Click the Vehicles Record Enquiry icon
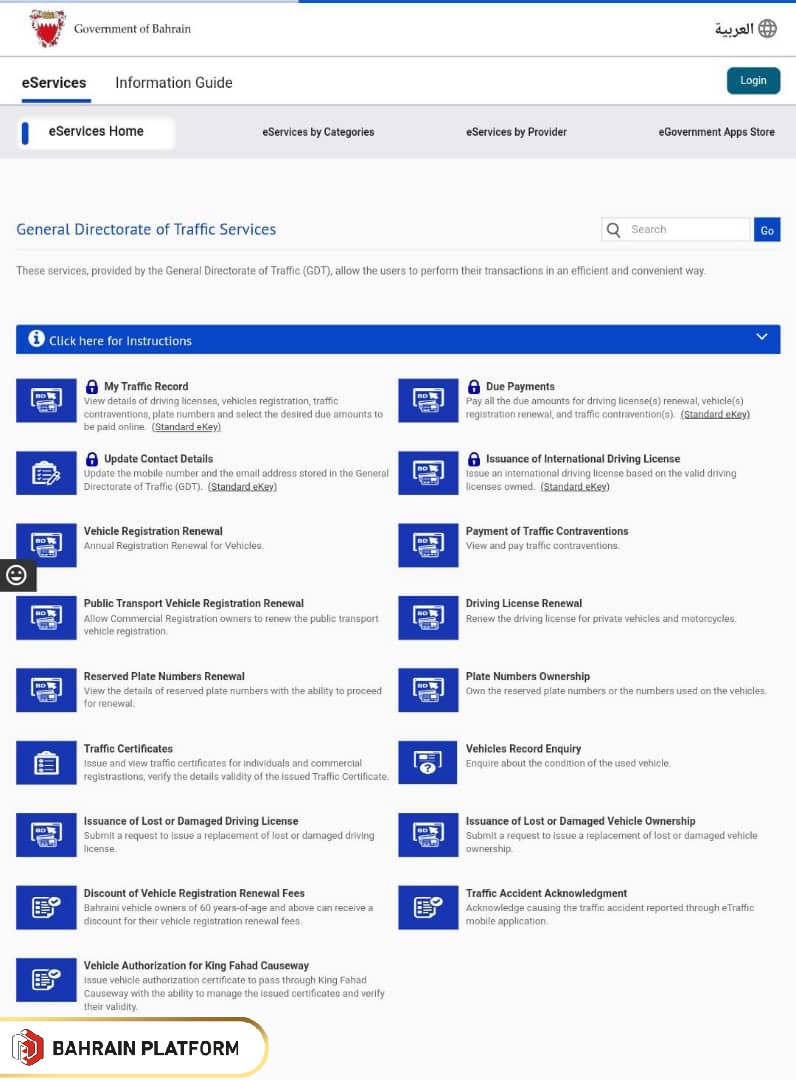This screenshot has height=1080, width=796. 428,763
